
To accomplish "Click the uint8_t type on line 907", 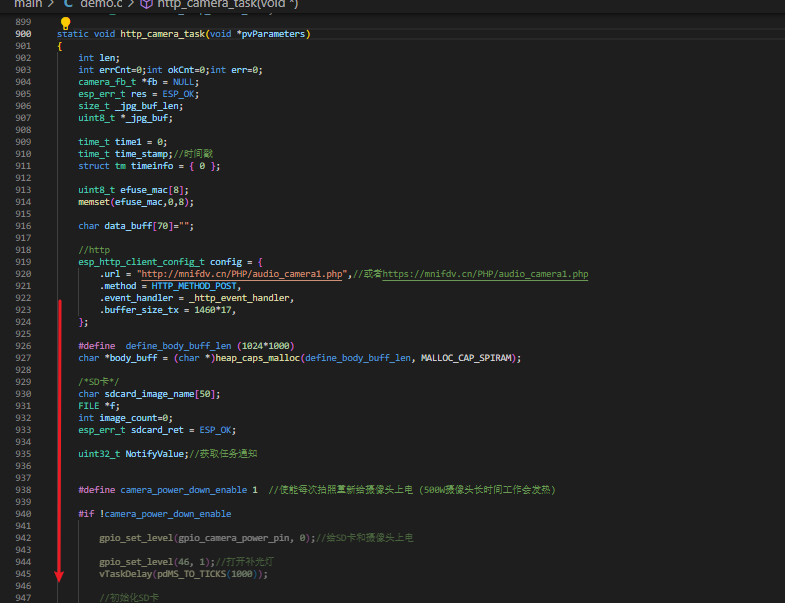I will tap(97, 118).
